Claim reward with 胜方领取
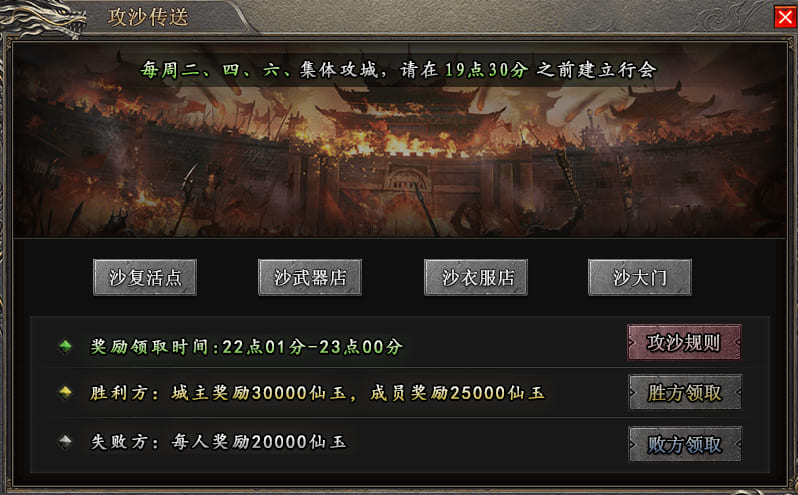The height and width of the screenshot is (495, 798). [x=685, y=392]
